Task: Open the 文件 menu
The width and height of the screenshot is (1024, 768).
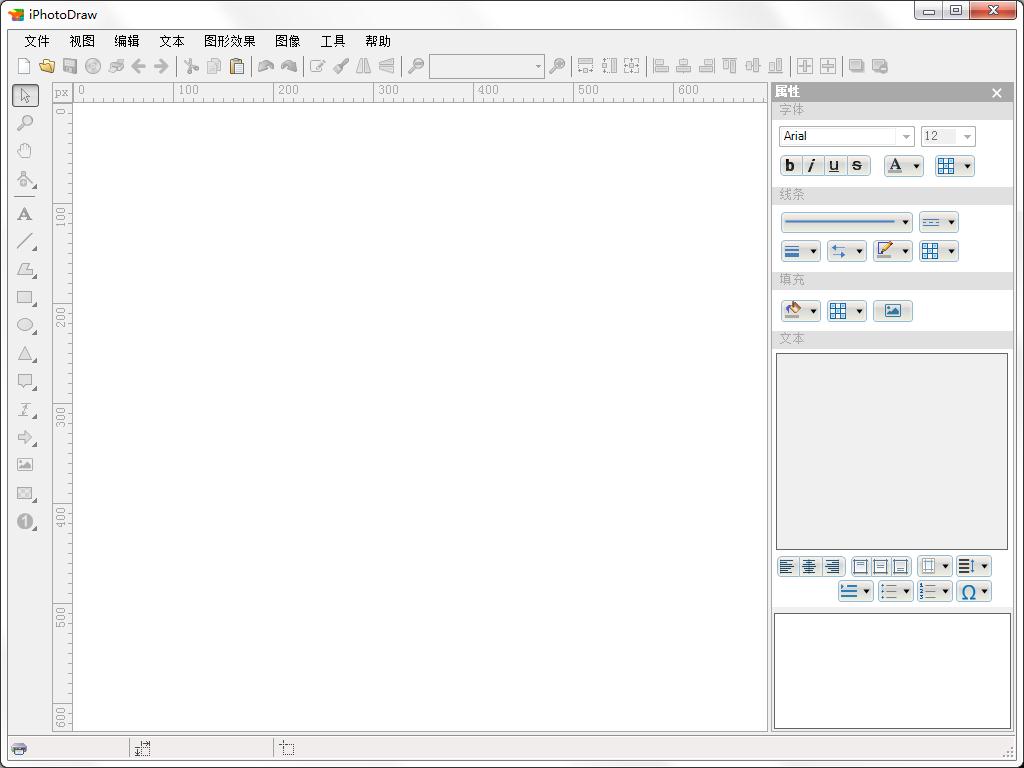Action: click(37, 41)
